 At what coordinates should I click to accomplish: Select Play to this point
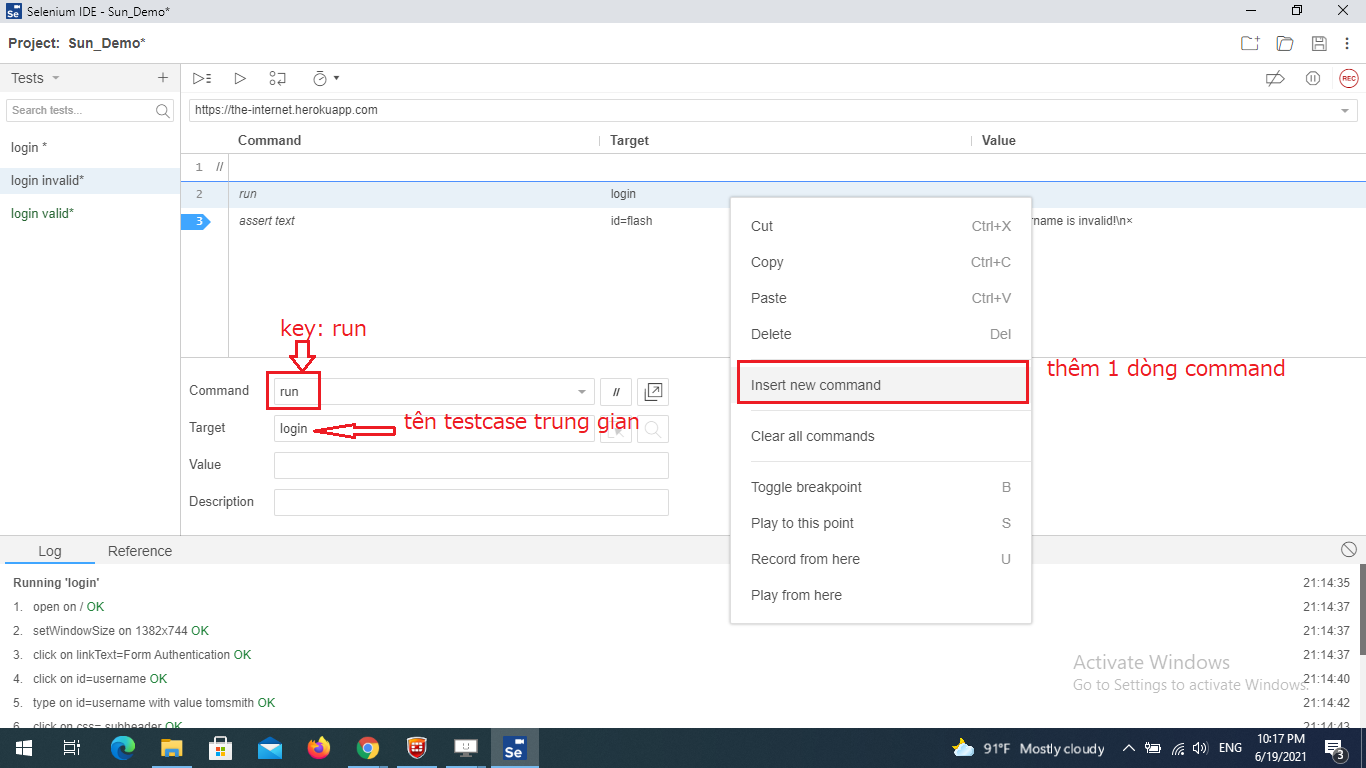click(881, 523)
